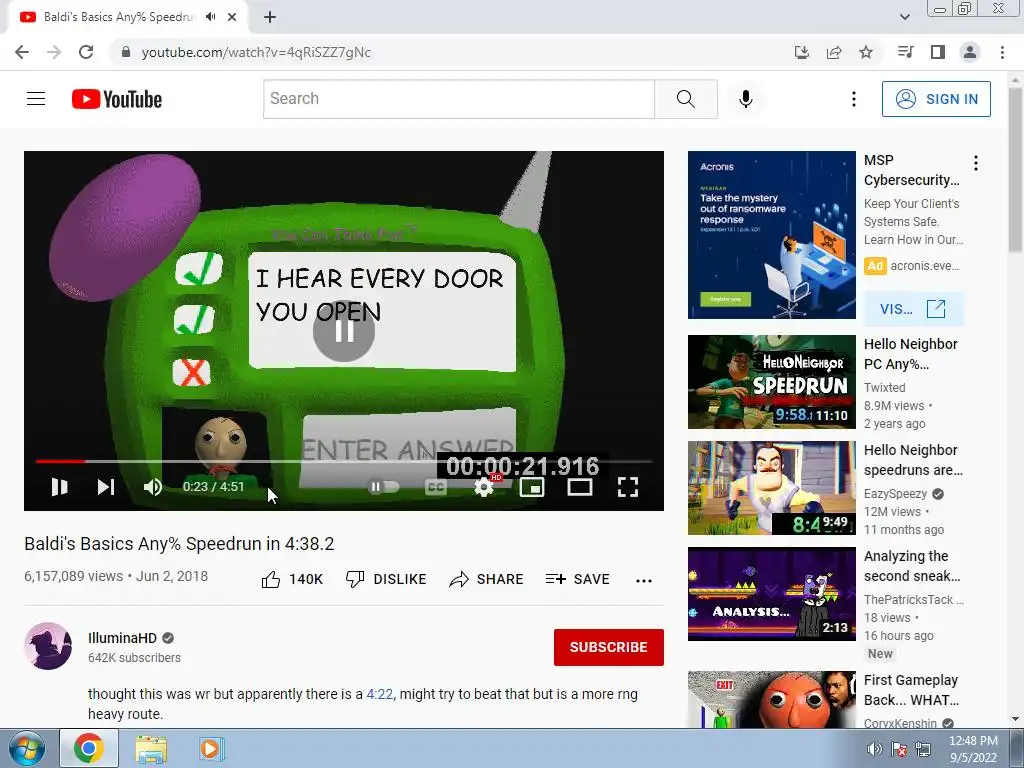The height and width of the screenshot is (768, 1024).
Task: Go to YouTube home via logo
Action: (117, 99)
